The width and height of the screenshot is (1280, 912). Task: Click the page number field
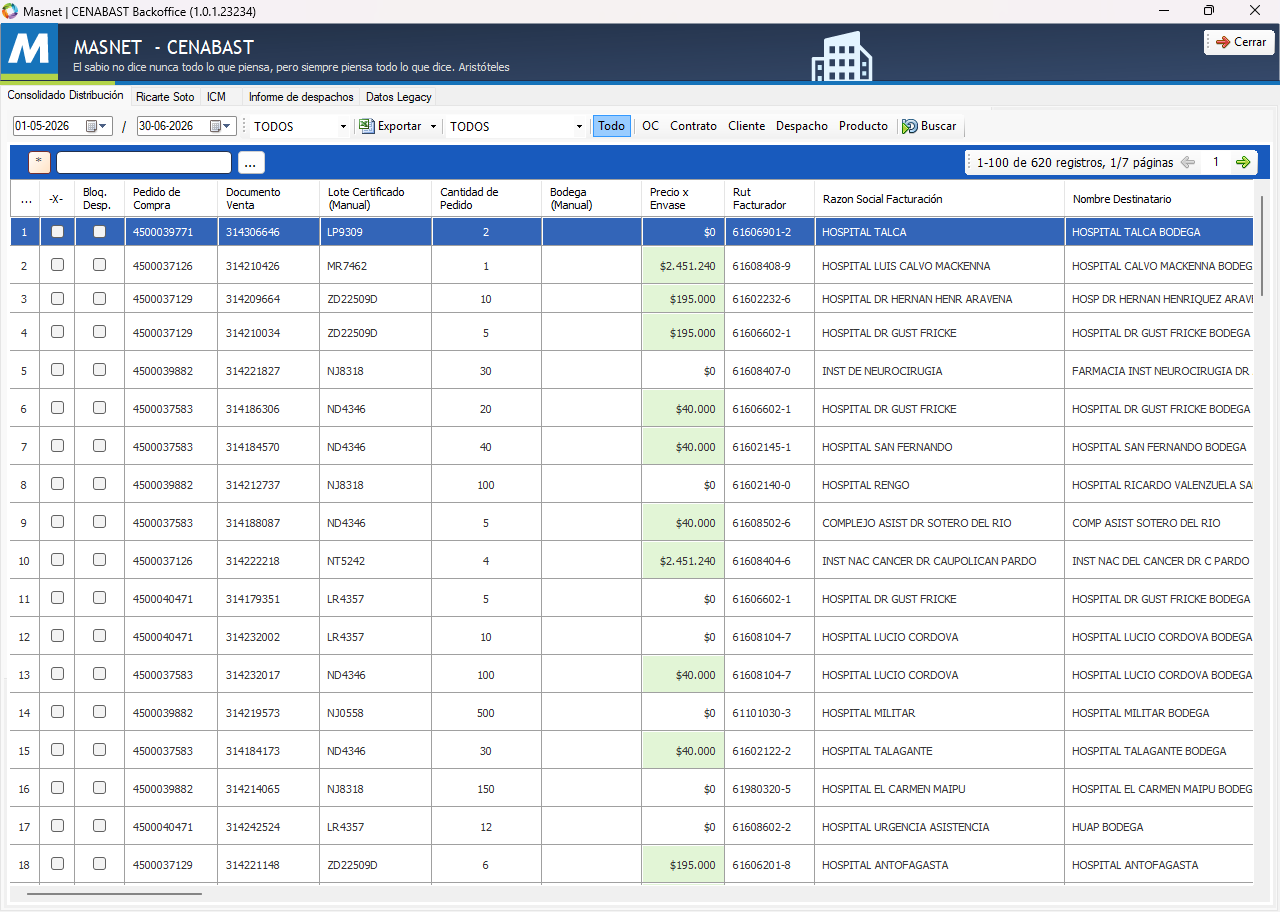[x=1216, y=162]
